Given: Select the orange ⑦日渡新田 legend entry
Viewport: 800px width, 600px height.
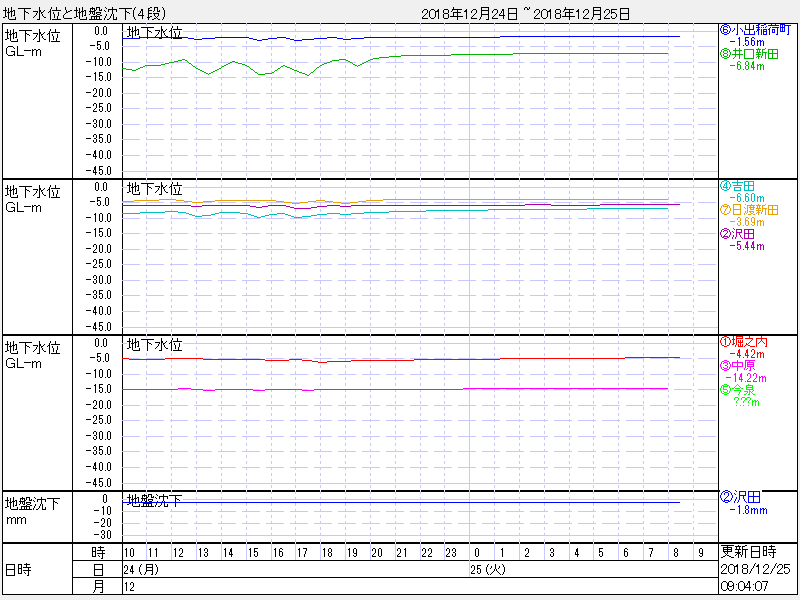Looking at the screenshot, I should click(755, 210).
